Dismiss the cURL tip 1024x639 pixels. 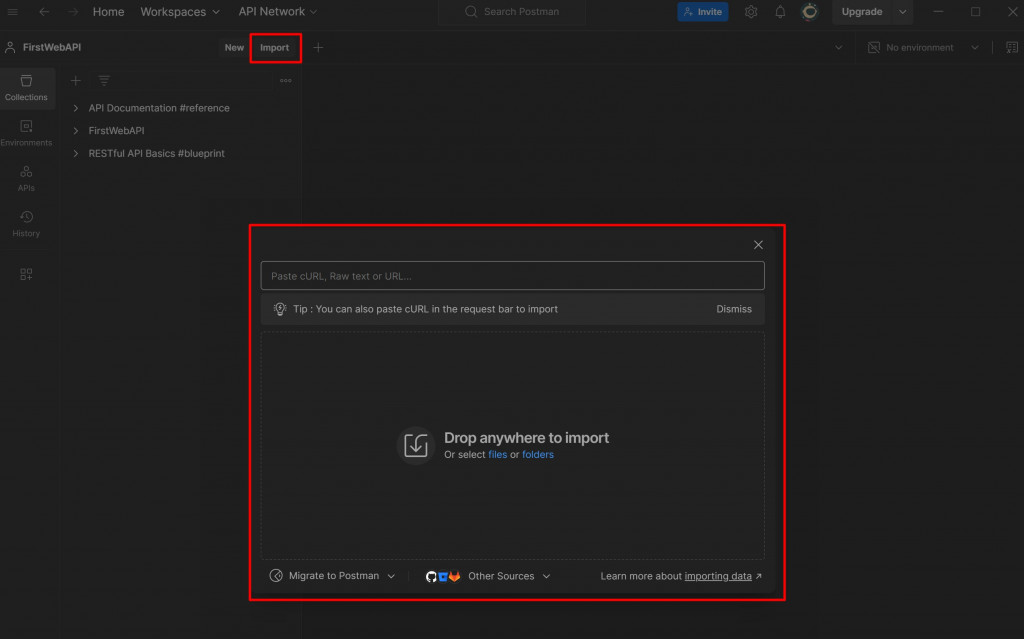click(733, 309)
